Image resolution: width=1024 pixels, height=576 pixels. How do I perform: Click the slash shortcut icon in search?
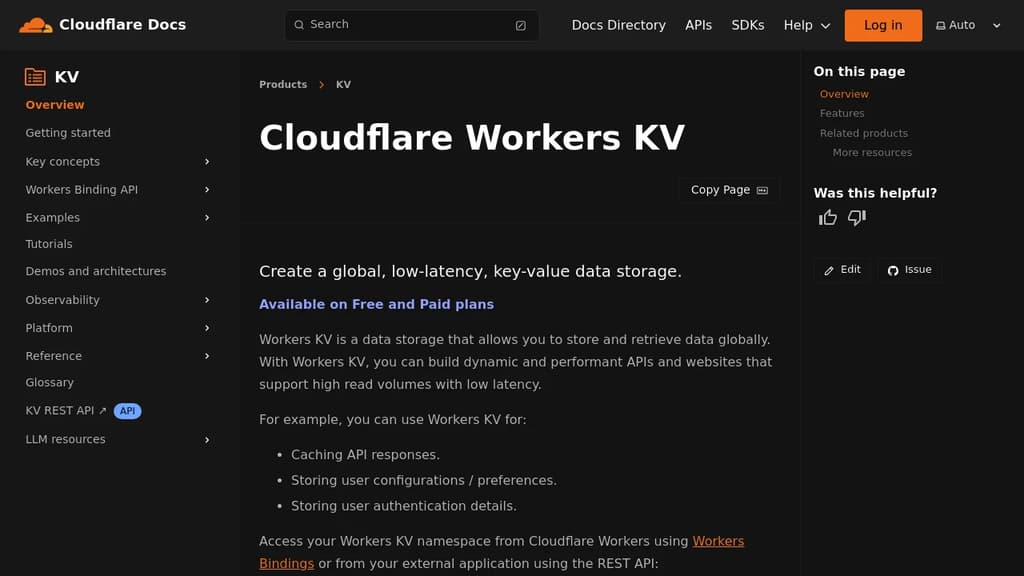coord(520,25)
